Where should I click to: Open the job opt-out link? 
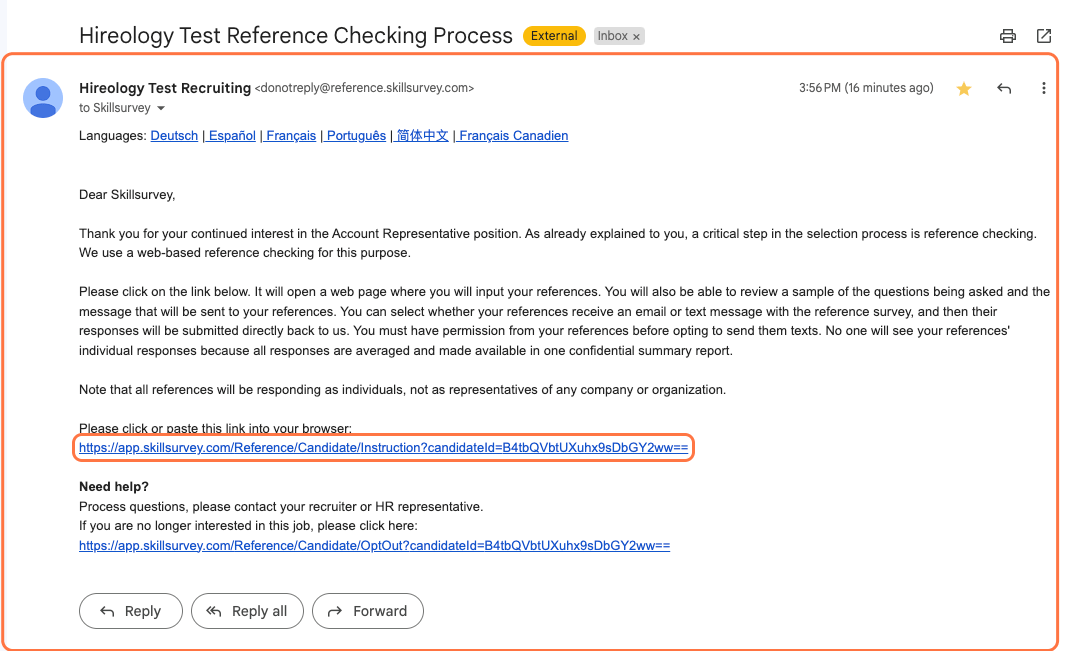click(375, 545)
